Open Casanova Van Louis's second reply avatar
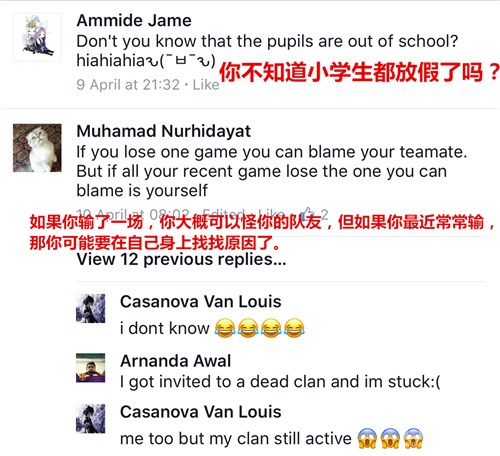The width and height of the screenshot is (500, 456). tap(90, 419)
